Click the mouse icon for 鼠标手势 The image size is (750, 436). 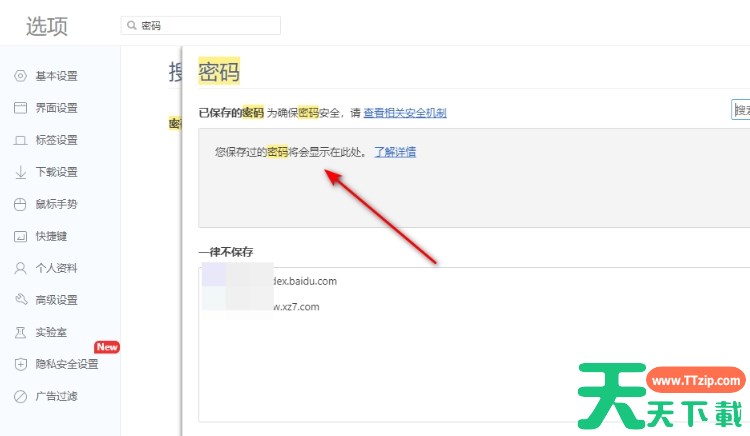click(x=20, y=204)
